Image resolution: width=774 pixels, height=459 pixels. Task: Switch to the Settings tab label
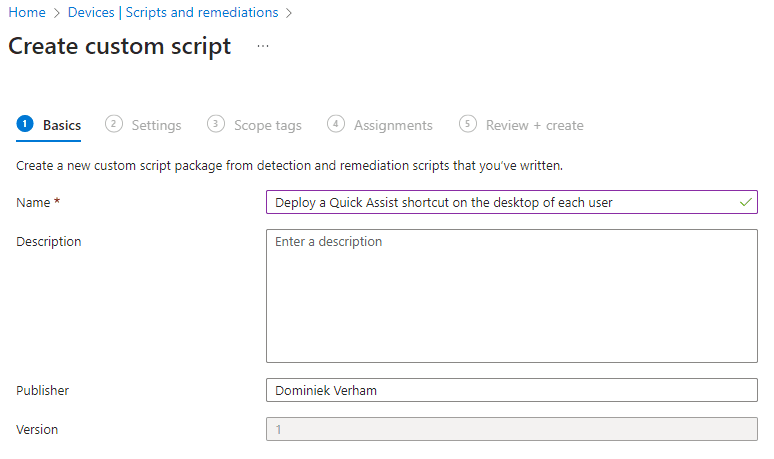(156, 126)
